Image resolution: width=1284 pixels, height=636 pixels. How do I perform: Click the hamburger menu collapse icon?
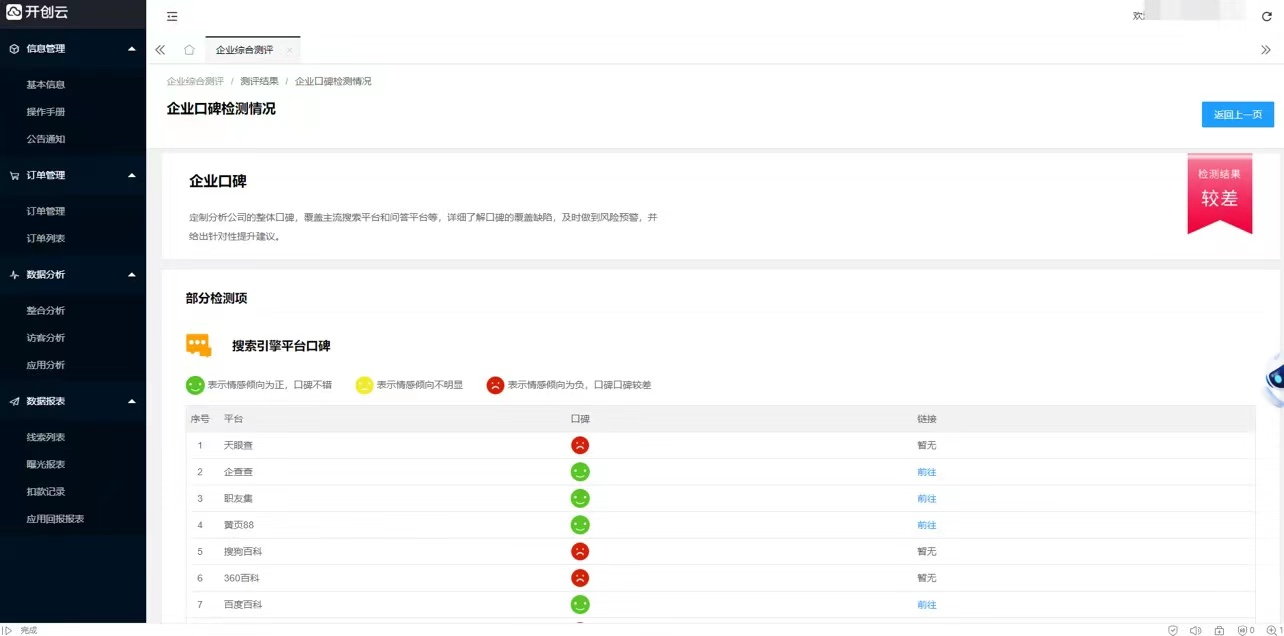click(x=172, y=17)
